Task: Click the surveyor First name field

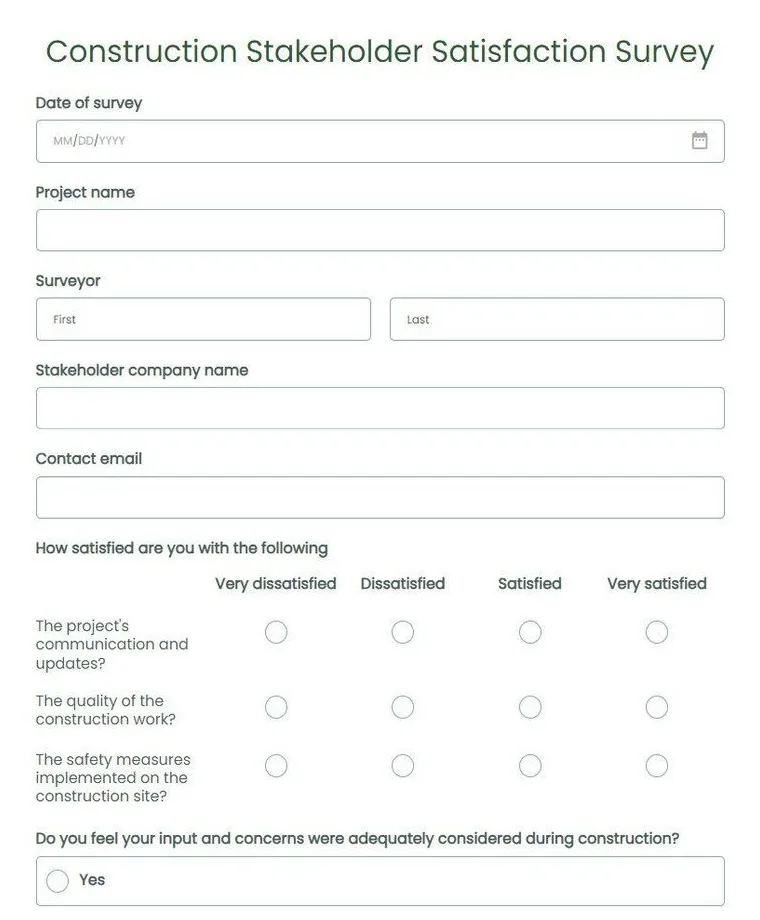Action: point(204,319)
